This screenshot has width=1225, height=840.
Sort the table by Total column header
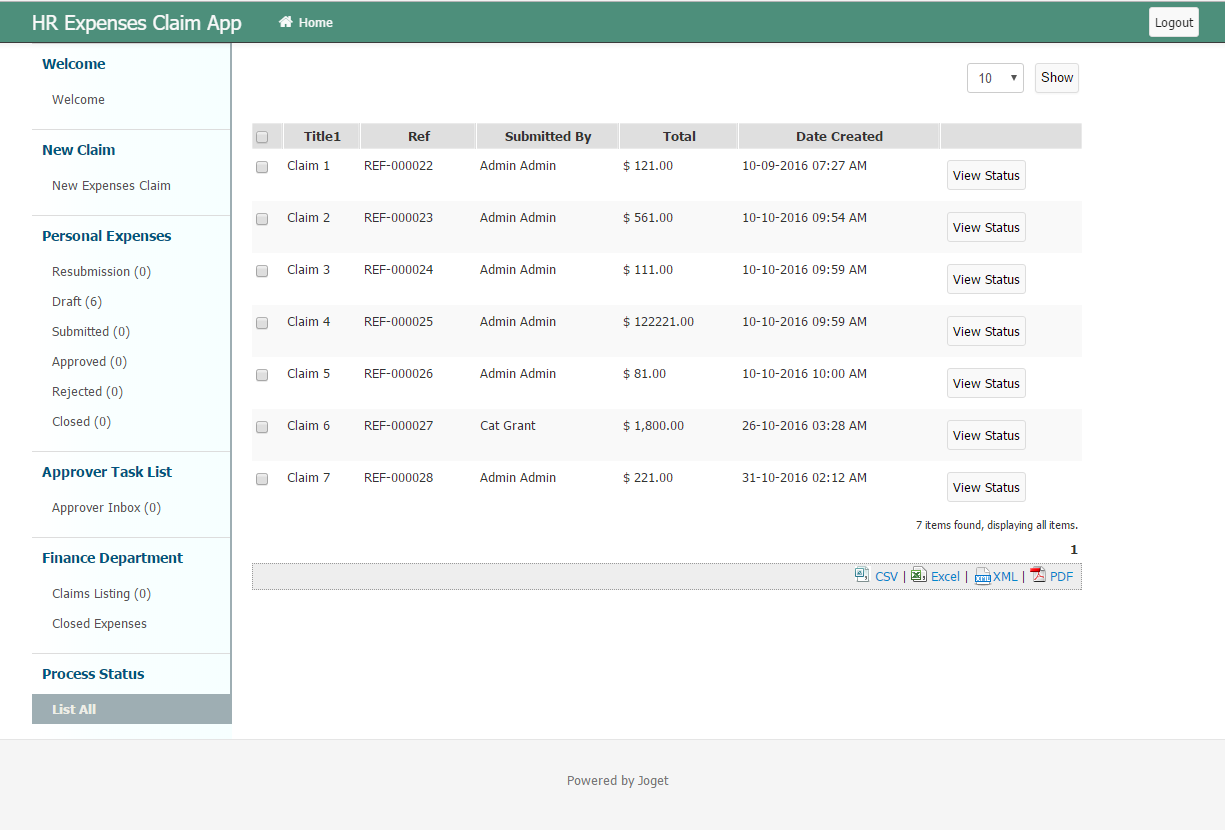coord(679,136)
